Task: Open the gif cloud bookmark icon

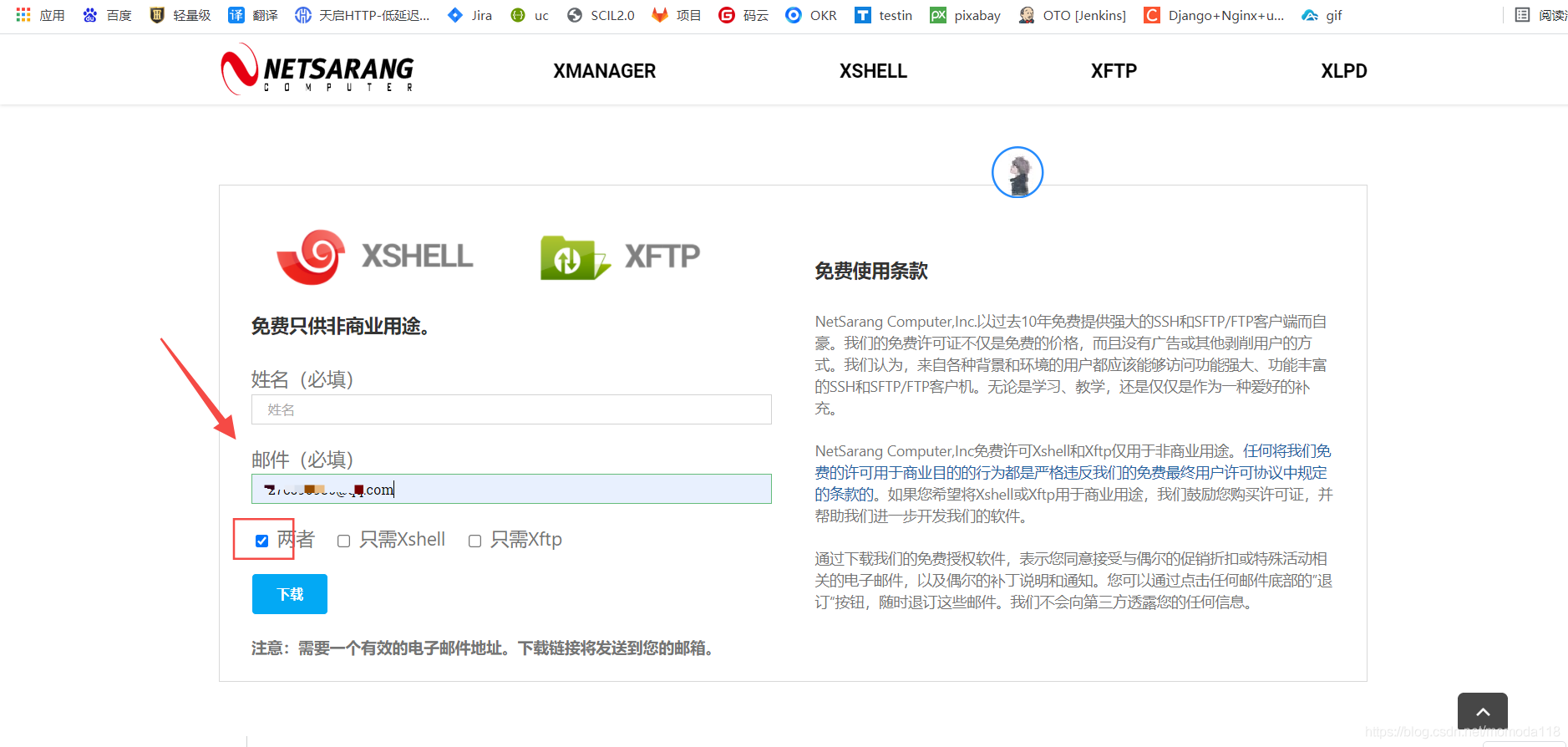Action: [1310, 15]
